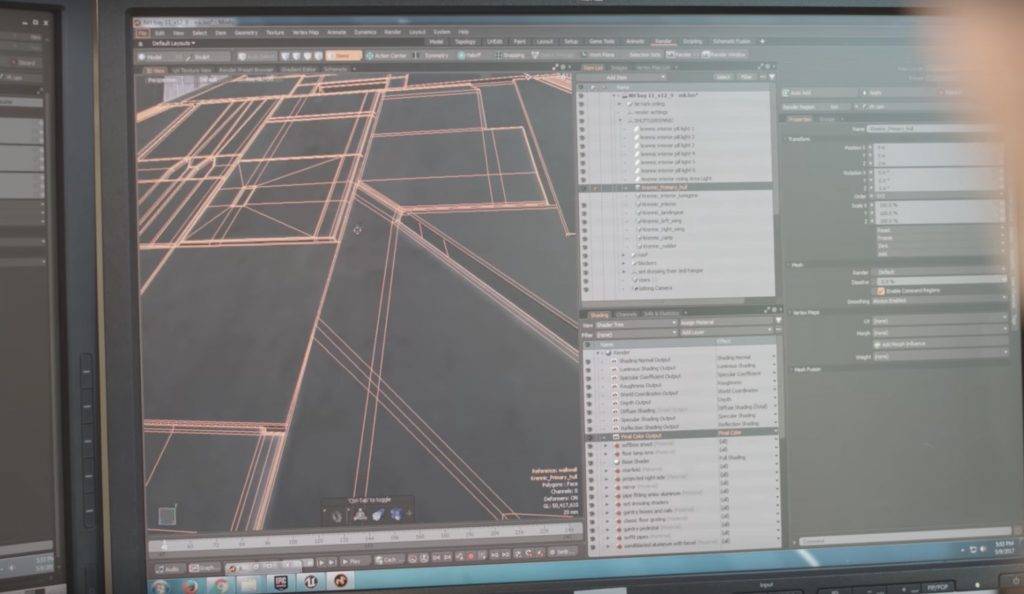Click the Name field in Properties
The image size is (1024, 594).
point(934,129)
